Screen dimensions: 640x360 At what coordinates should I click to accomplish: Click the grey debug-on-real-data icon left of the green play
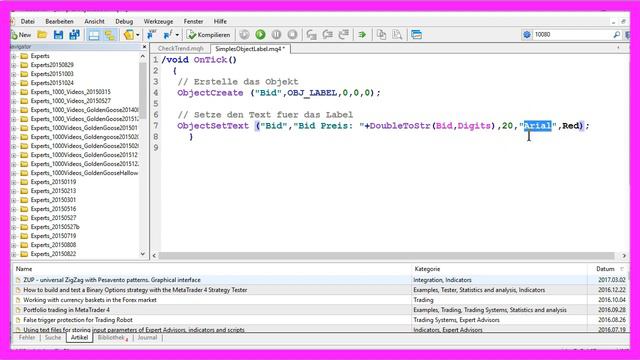pyautogui.click(x=244, y=35)
